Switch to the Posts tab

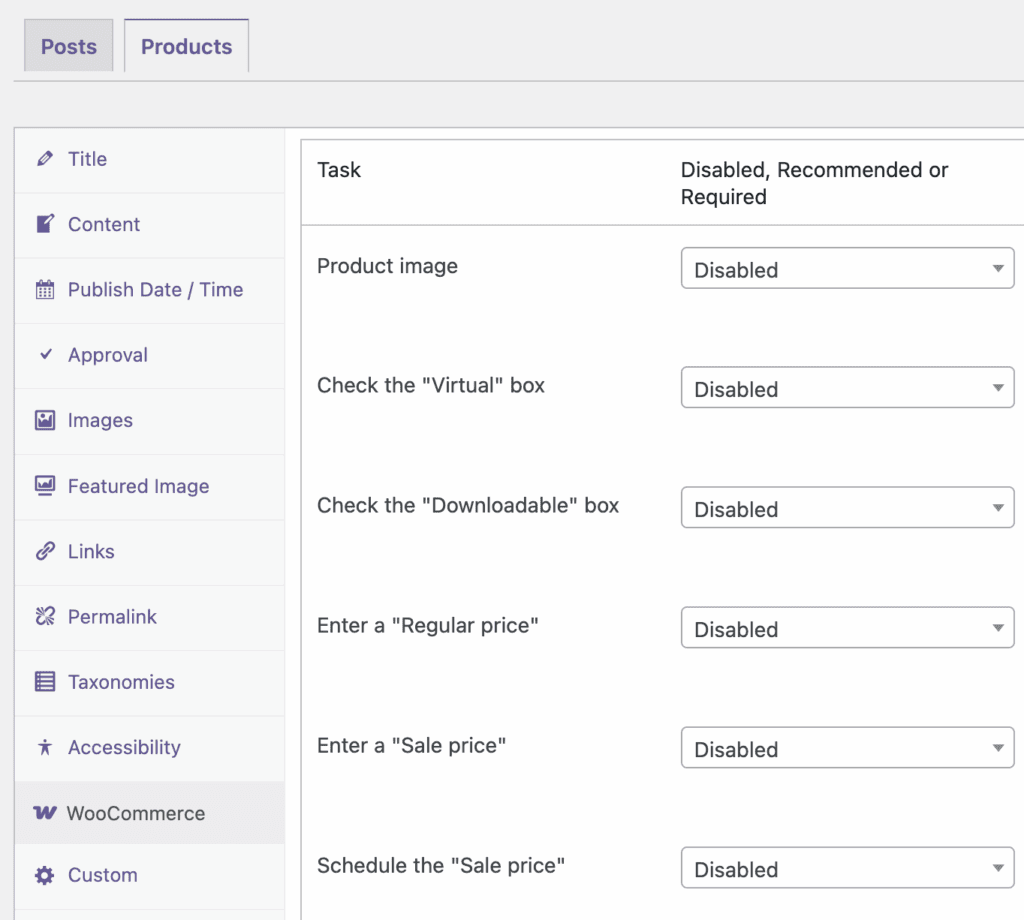tap(68, 45)
